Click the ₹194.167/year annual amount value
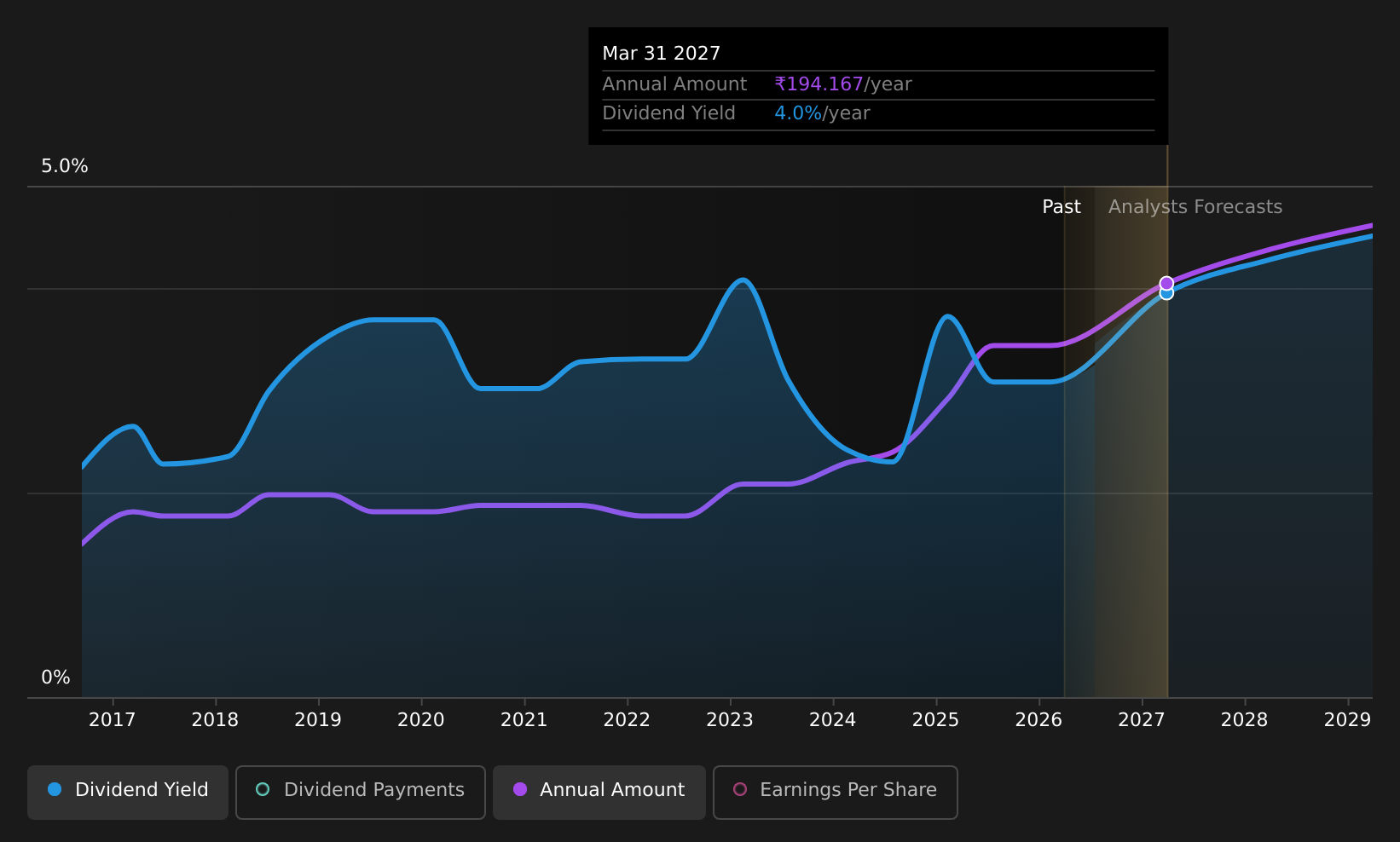This screenshot has height=842, width=1400. [843, 84]
